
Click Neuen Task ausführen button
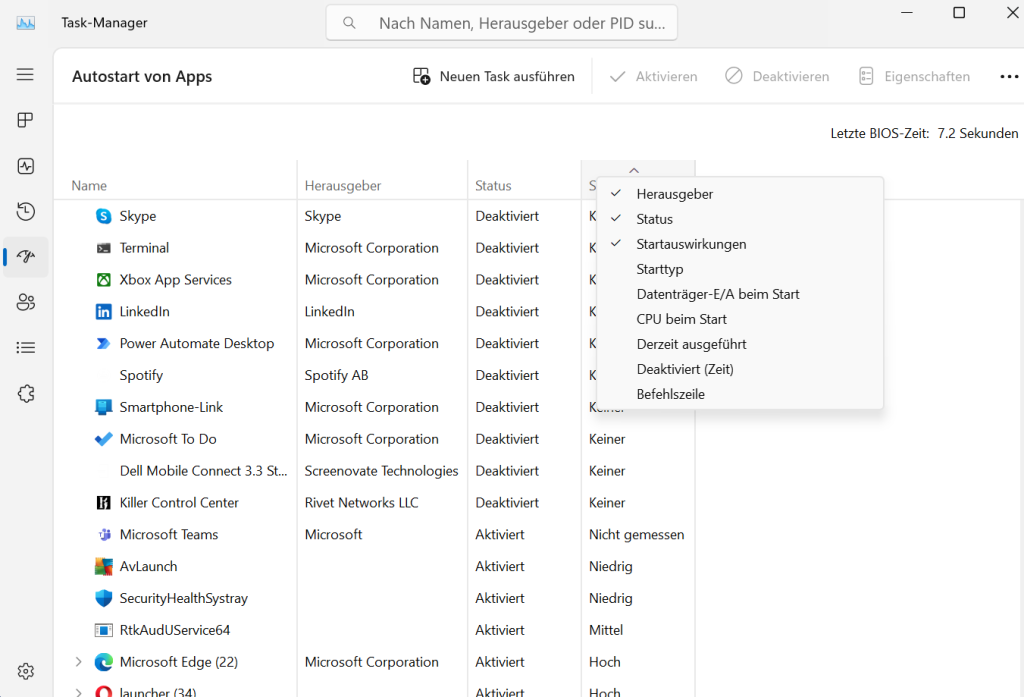[x=494, y=76]
